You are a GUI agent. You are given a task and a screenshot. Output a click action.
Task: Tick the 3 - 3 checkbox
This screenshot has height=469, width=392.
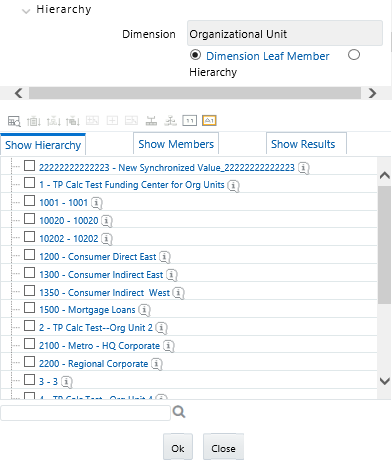pyautogui.click(x=29, y=380)
